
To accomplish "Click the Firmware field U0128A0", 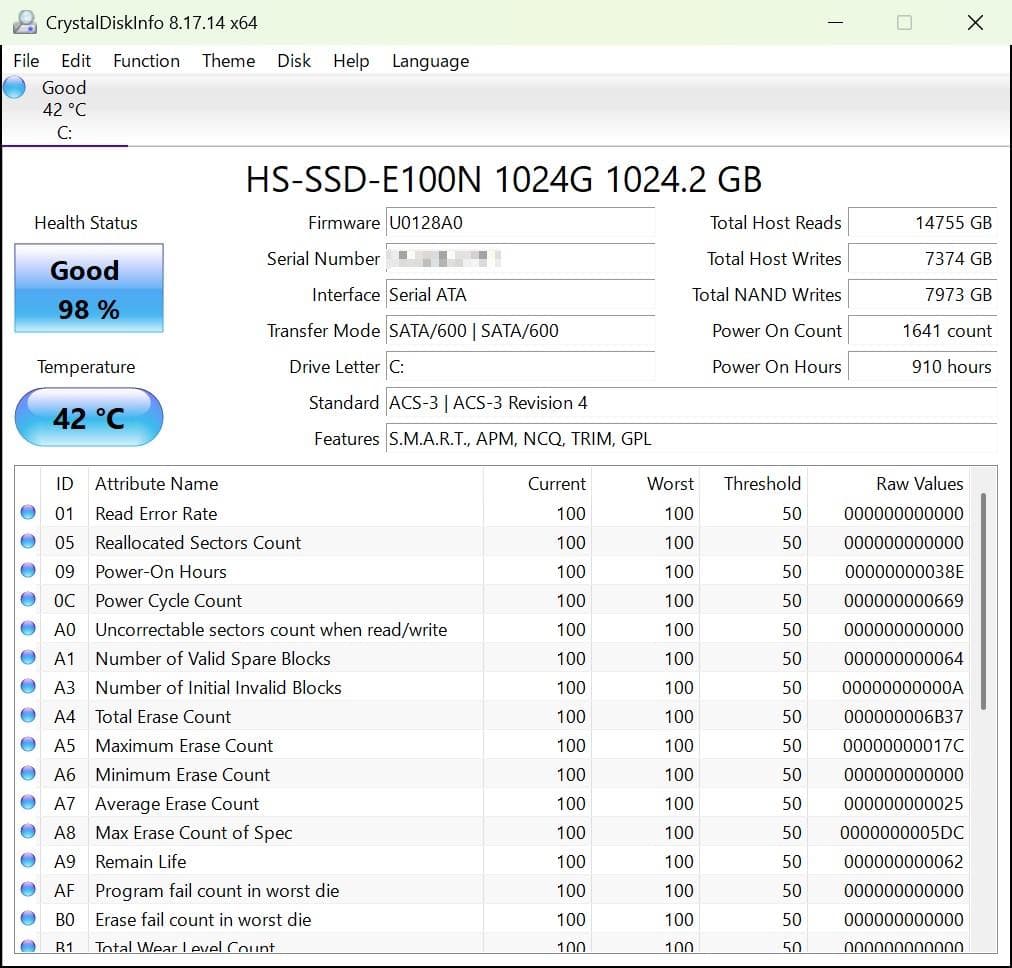I will click(520, 223).
